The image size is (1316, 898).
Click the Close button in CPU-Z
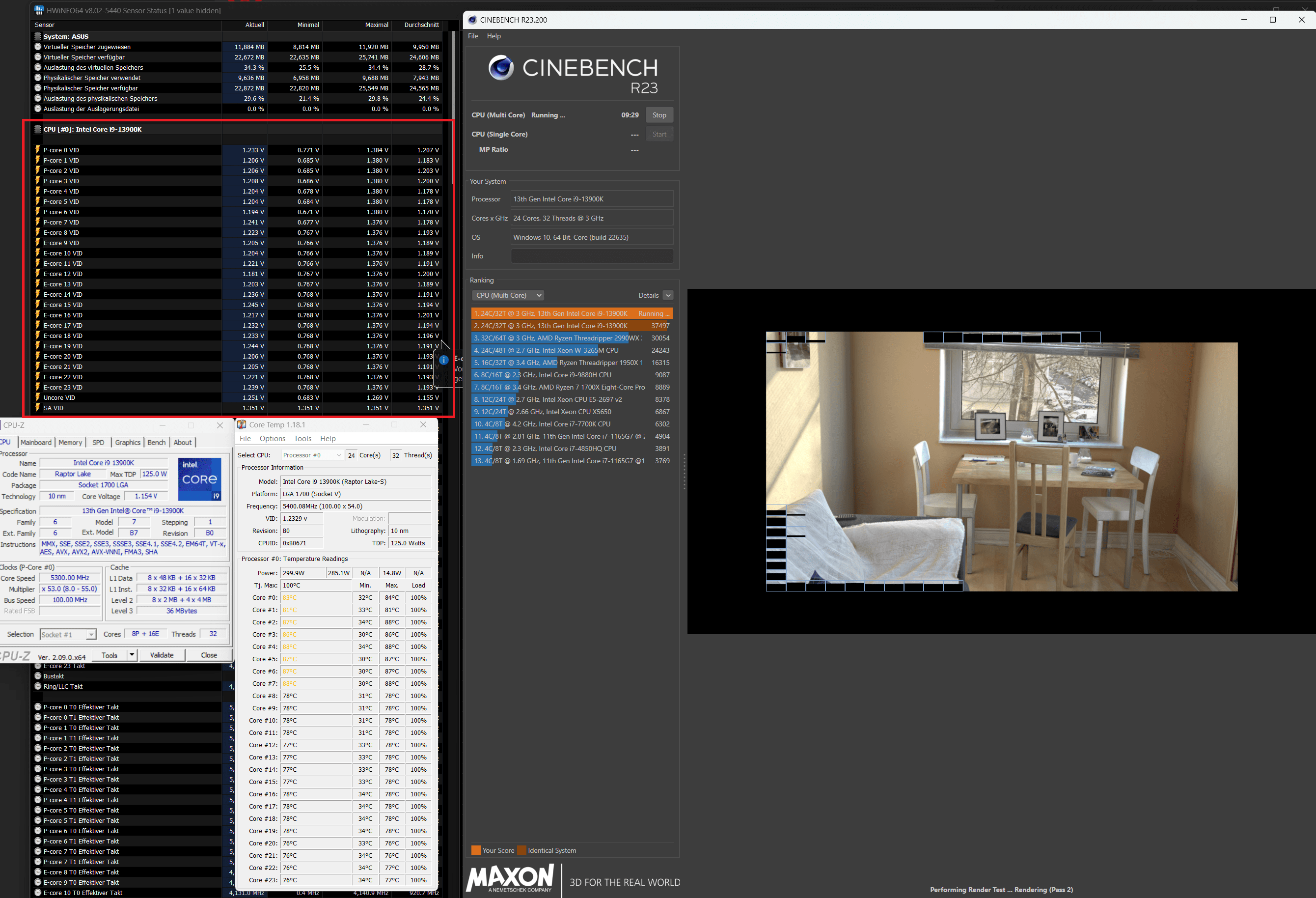click(x=209, y=655)
